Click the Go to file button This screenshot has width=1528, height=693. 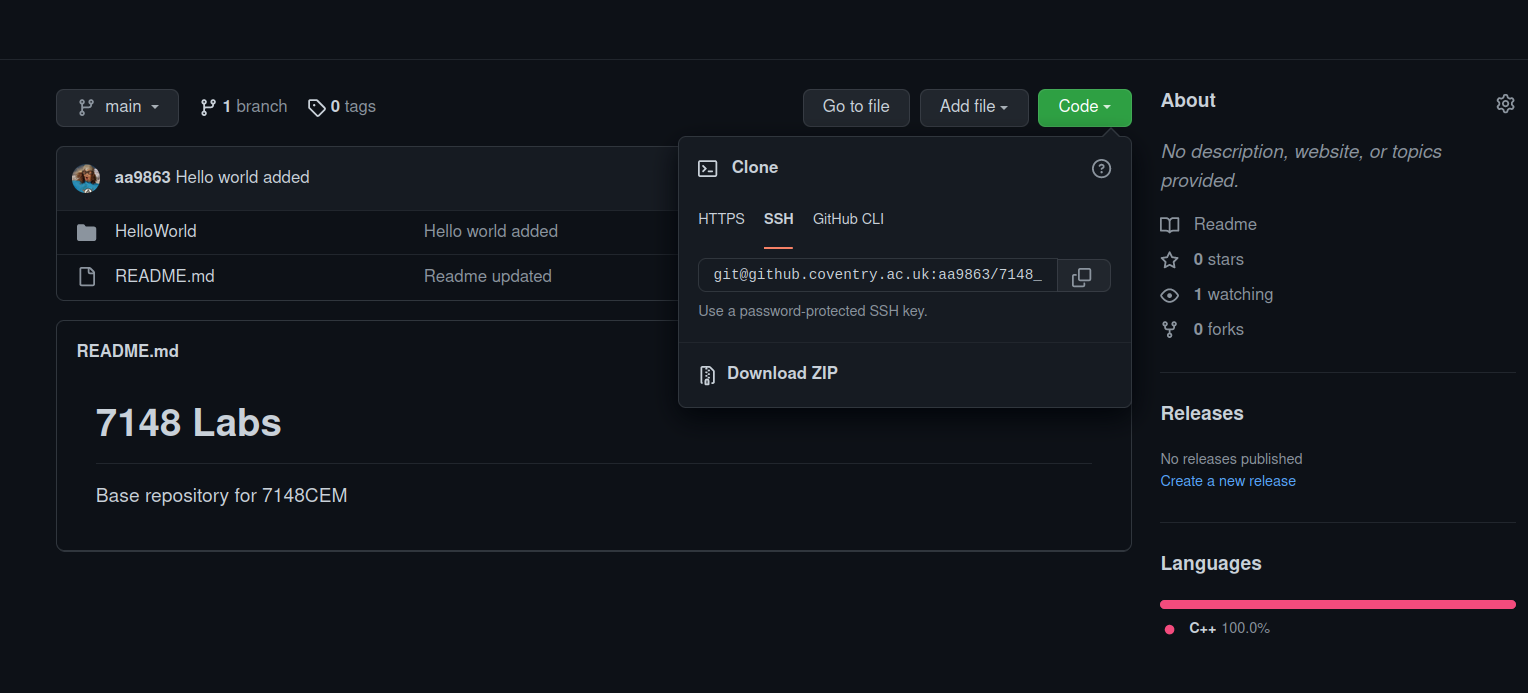(855, 107)
